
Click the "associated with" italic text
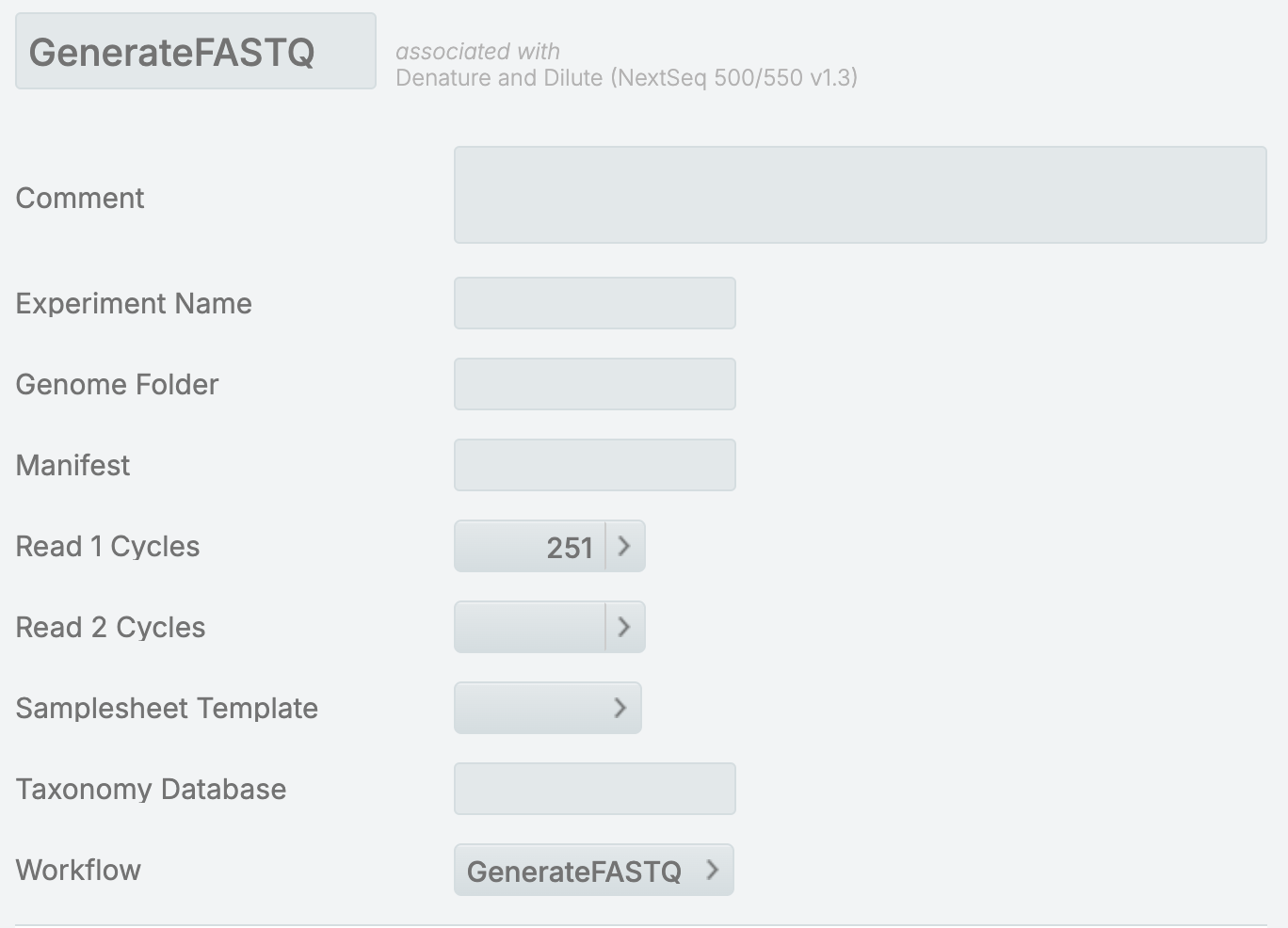[x=477, y=51]
